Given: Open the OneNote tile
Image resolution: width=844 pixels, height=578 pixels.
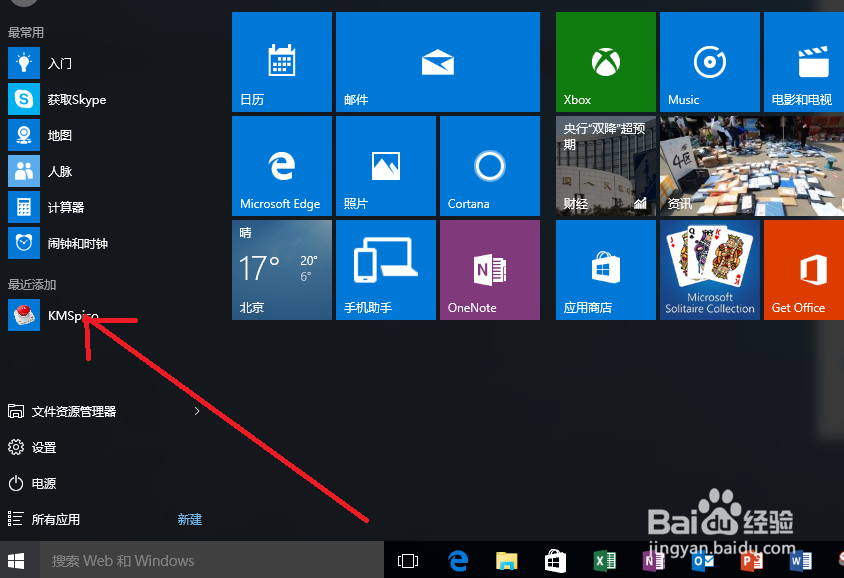Looking at the screenshot, I should [490, 270].
